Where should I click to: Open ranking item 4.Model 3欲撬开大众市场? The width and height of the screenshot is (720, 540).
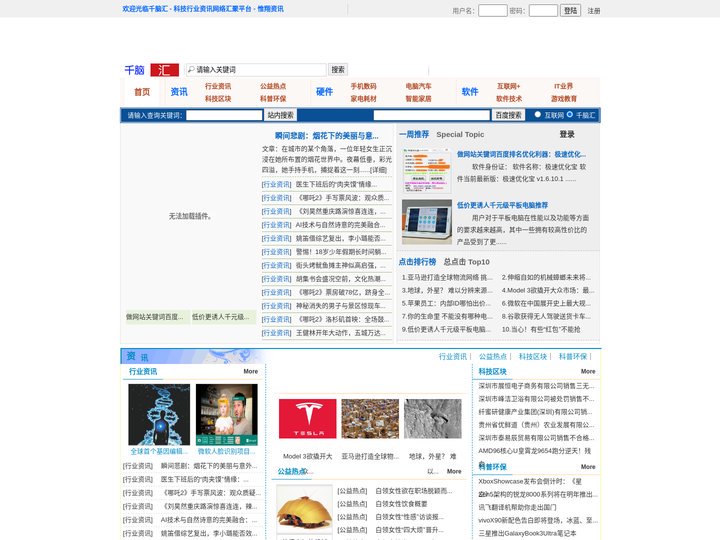[x=548, y=290]
